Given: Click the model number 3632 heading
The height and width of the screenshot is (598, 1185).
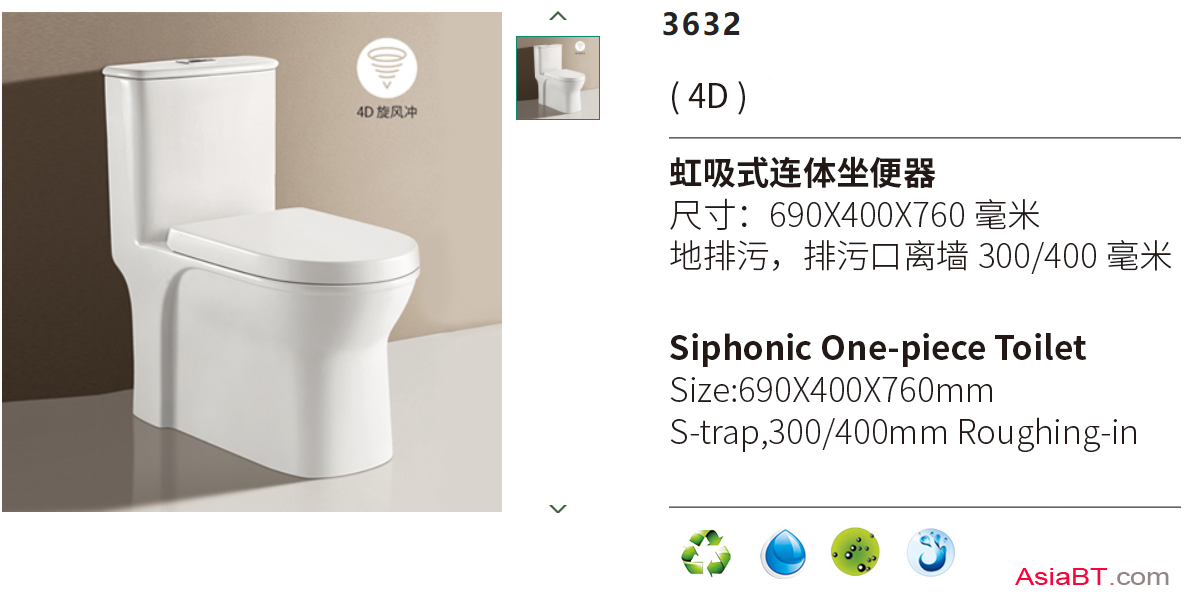Looking at the screenshot, I should [701, 24].
